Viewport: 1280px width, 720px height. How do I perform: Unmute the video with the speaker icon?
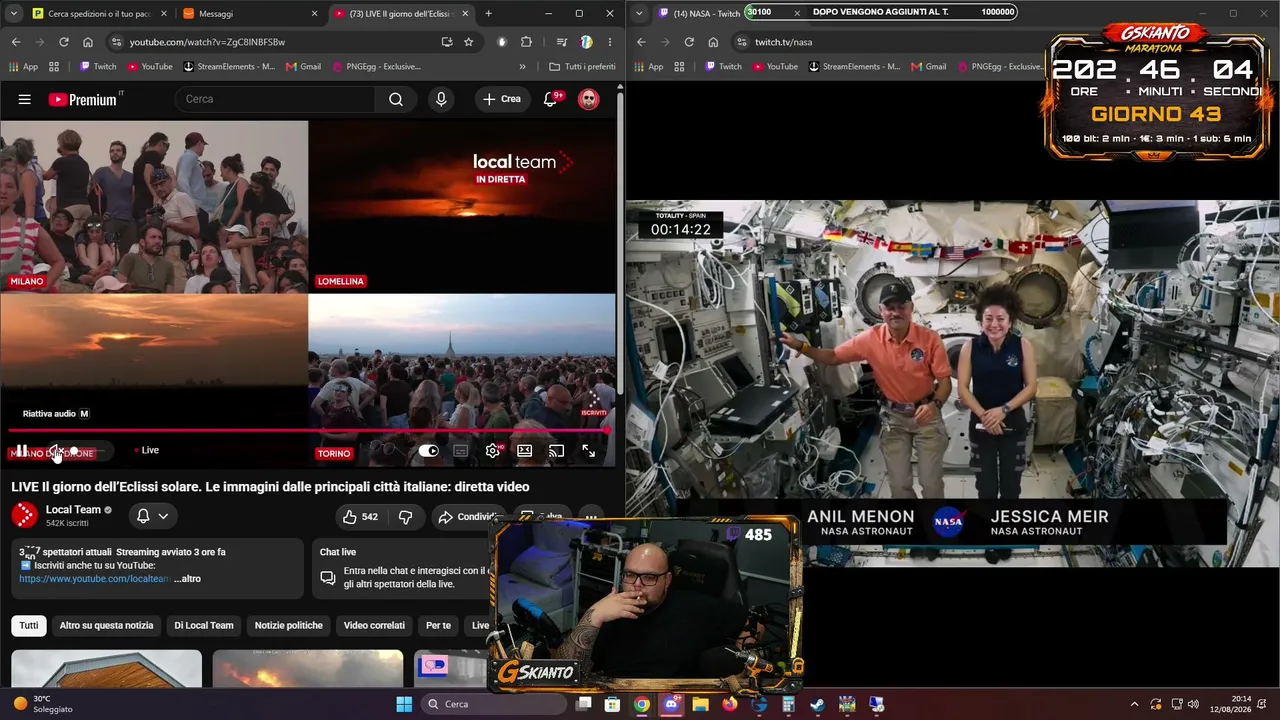click(54, 451)
